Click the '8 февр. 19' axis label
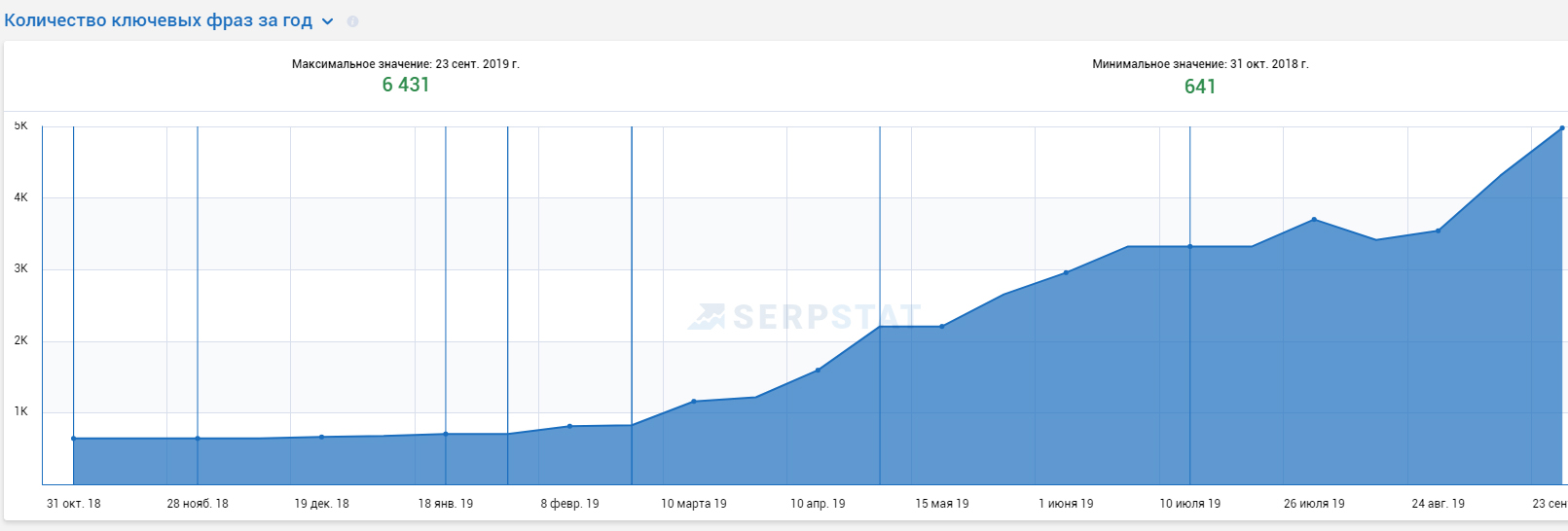 pyautogui.click(x=569, y=504)
